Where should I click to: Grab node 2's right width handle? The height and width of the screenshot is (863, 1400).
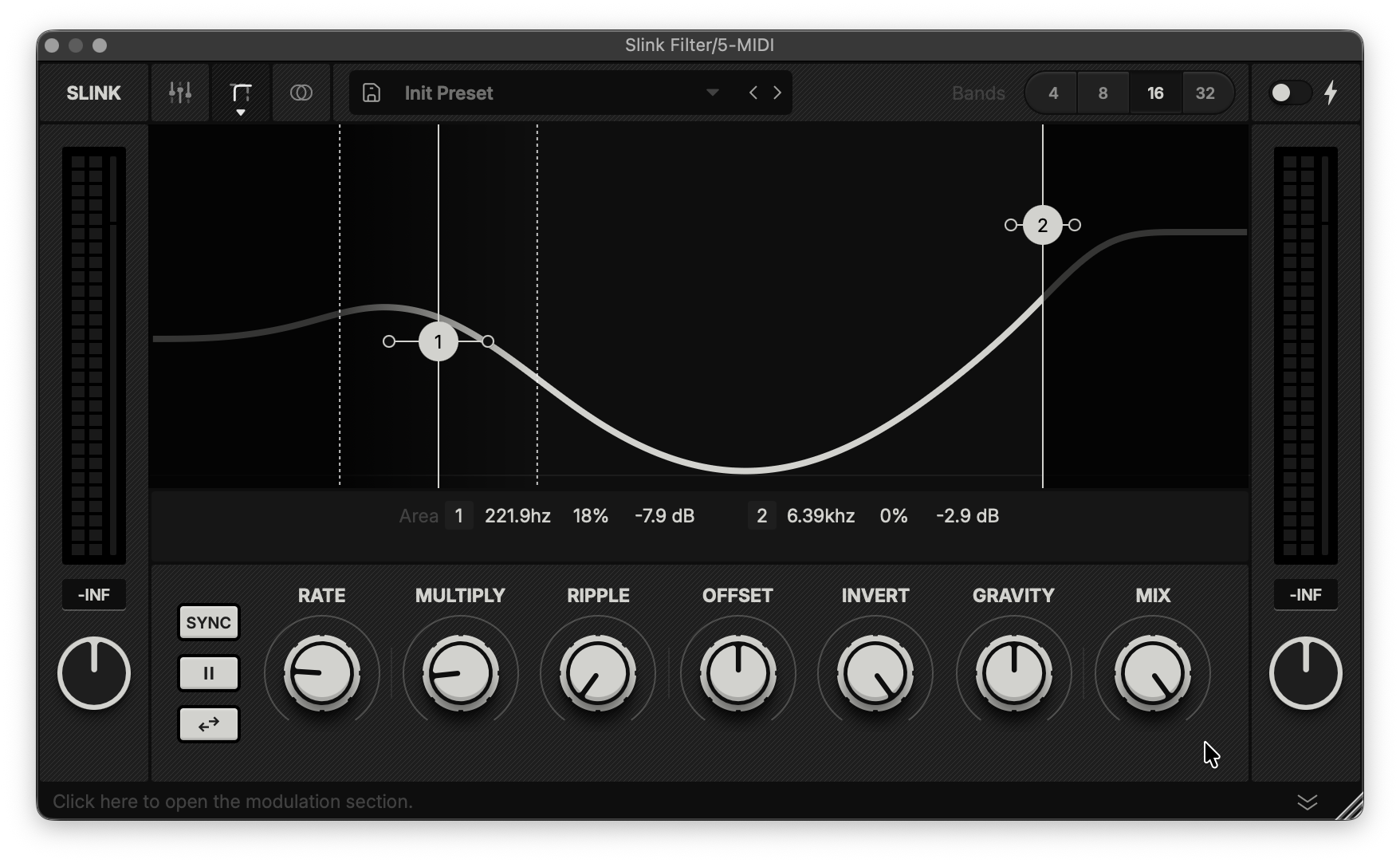click(x=1075, y=225)
